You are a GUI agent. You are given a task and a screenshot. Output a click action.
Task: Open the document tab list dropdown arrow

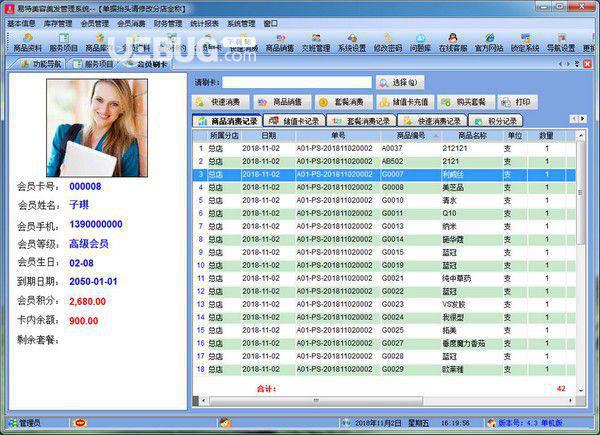point(577,64)
